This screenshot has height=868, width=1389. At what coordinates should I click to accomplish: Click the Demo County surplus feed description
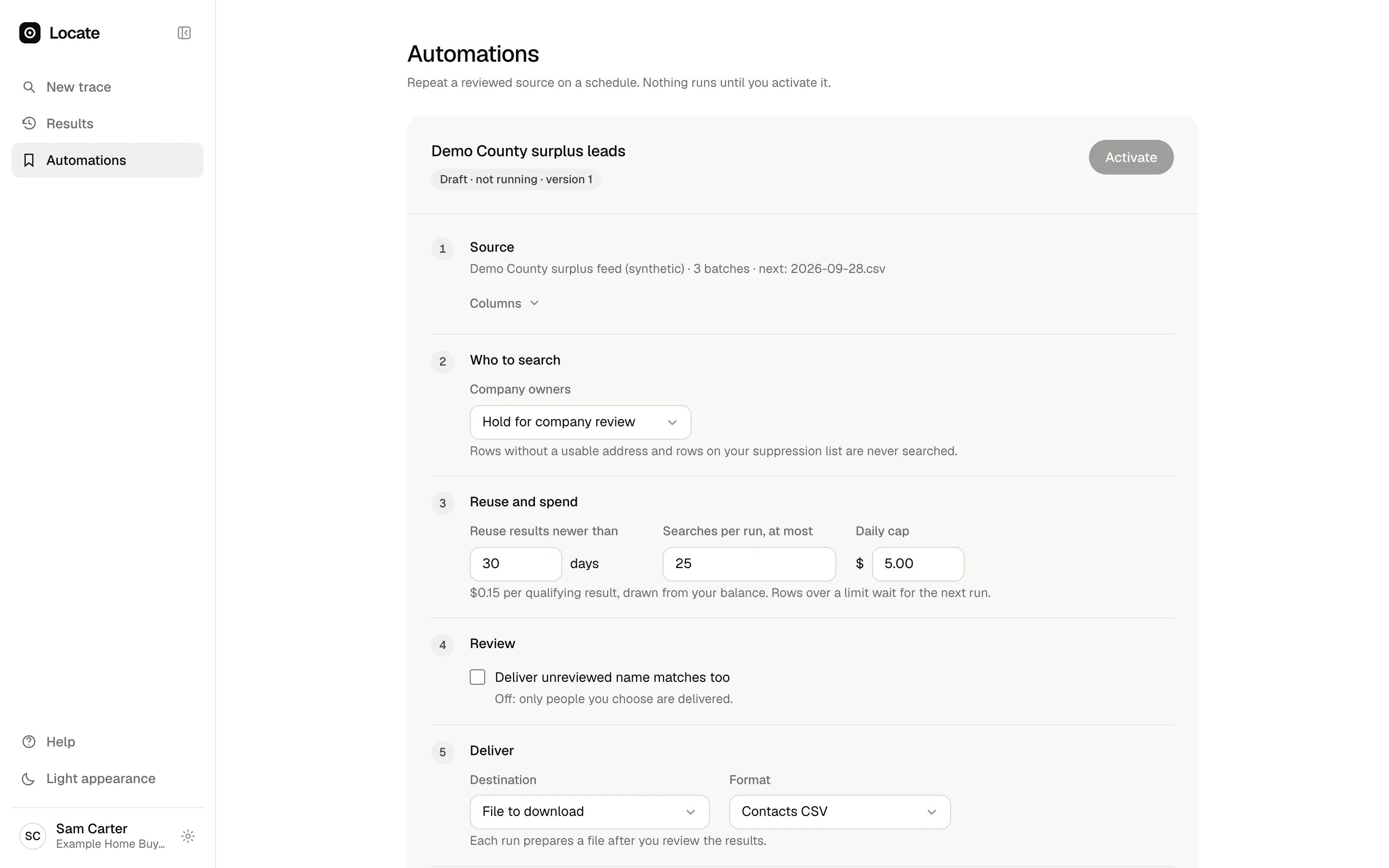(x=677, y=269)
